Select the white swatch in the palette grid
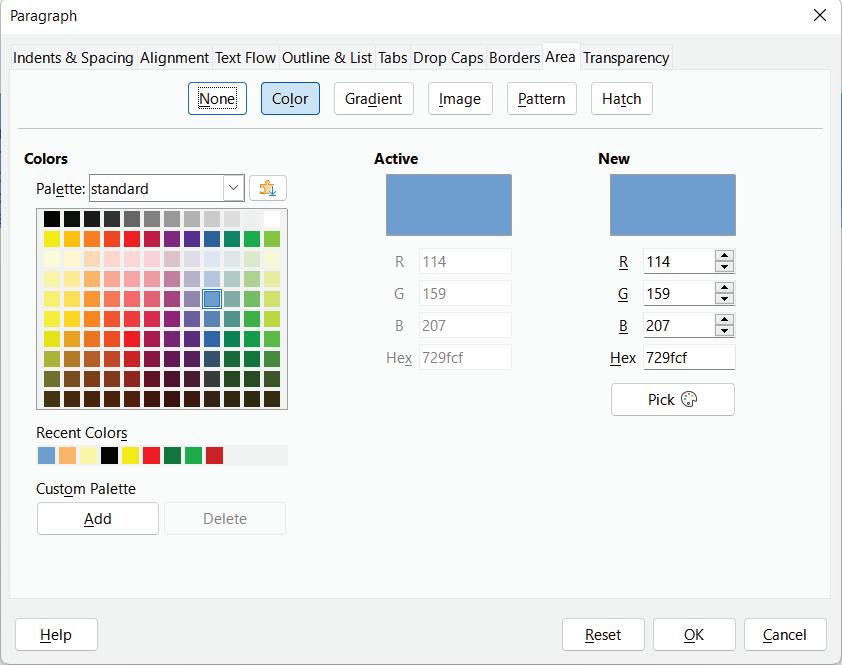Viewport: 842px width, 665px height. pyautogui.click(x=272, y=219)
